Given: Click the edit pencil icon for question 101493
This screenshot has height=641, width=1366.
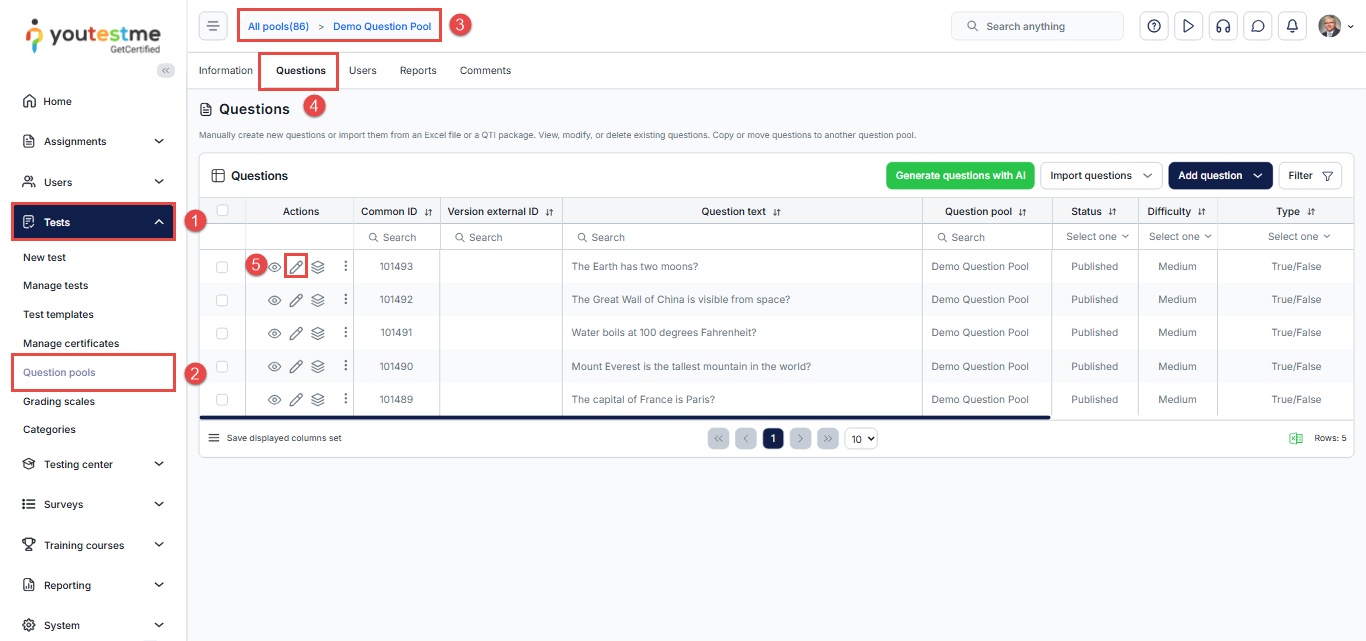Looking at the screenshot, I should point(296,267).
